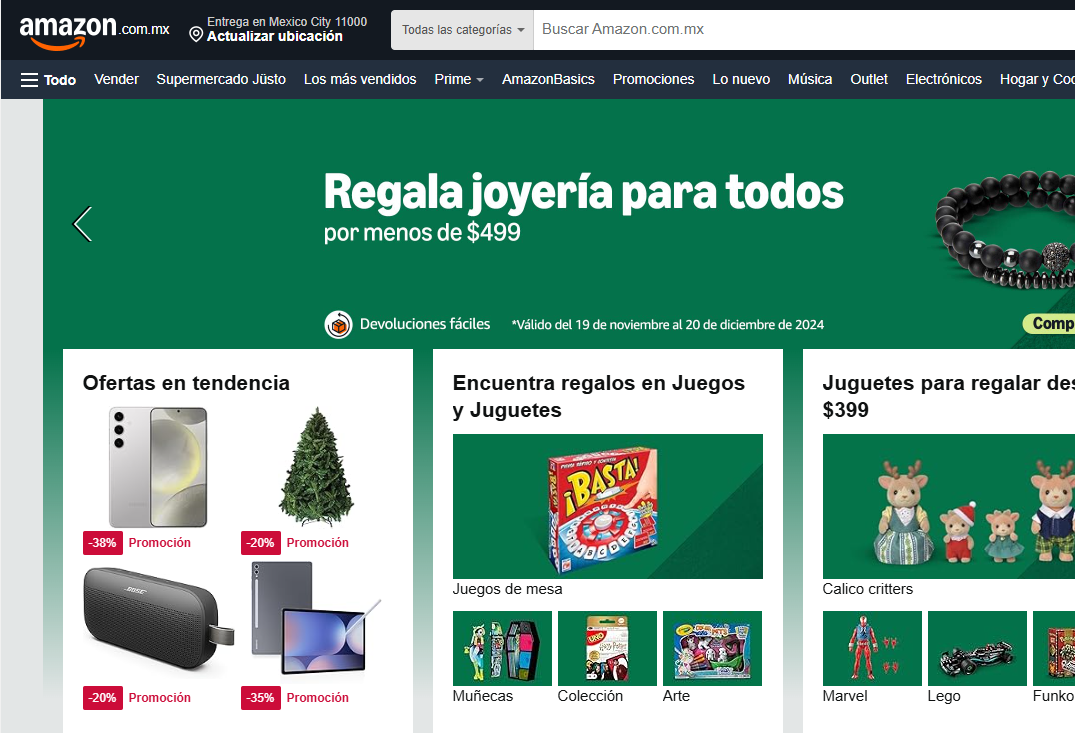Open the Colección category thumbnail

(x=607, y=648)
